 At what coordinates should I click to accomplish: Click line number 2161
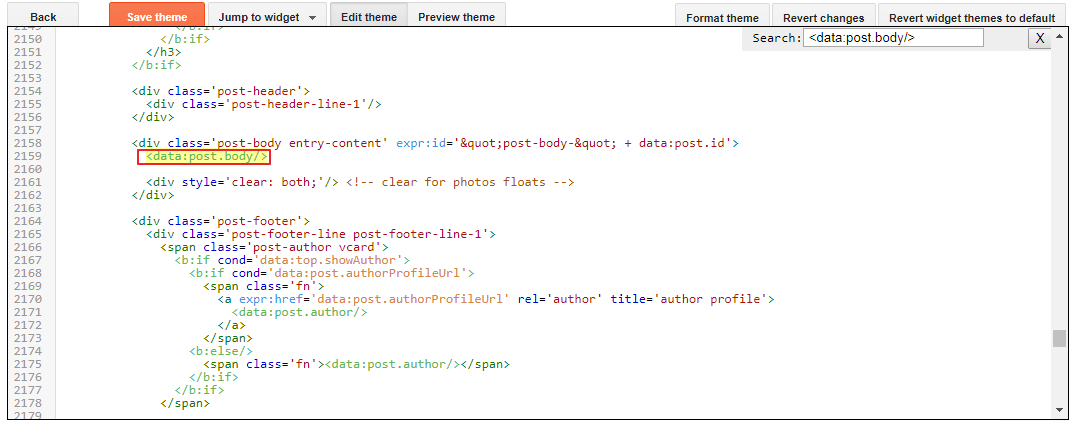coord(29,182)
